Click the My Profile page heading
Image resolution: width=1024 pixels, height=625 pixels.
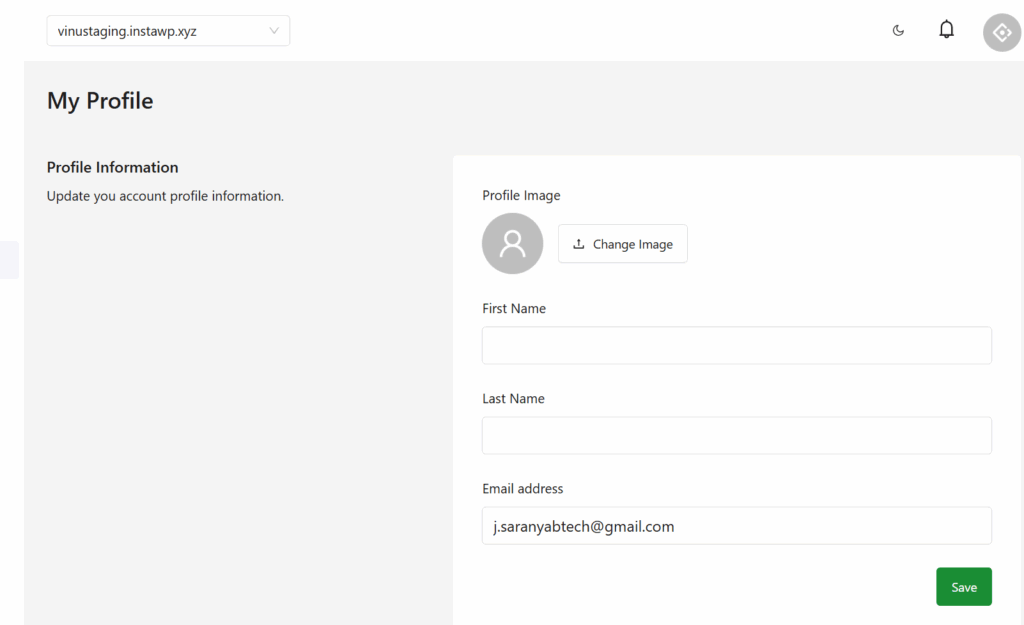[x=100, y=101]
